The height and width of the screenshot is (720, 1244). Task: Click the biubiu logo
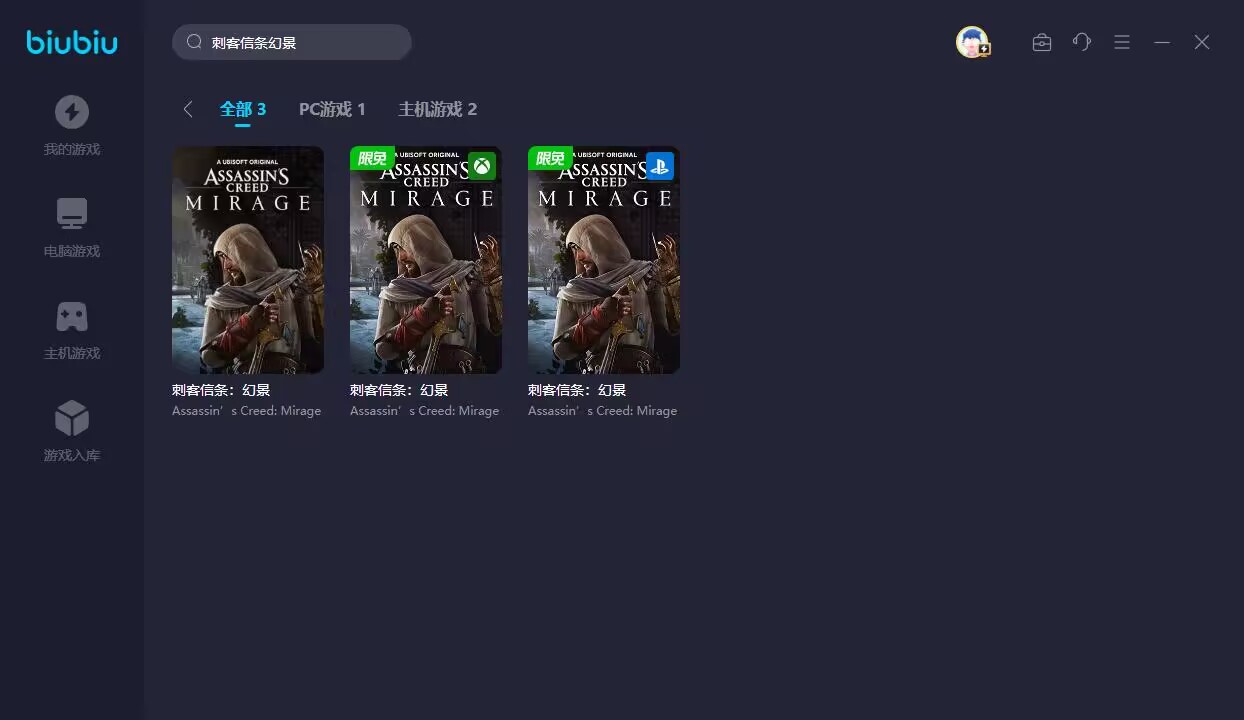[x=72, y=42]
